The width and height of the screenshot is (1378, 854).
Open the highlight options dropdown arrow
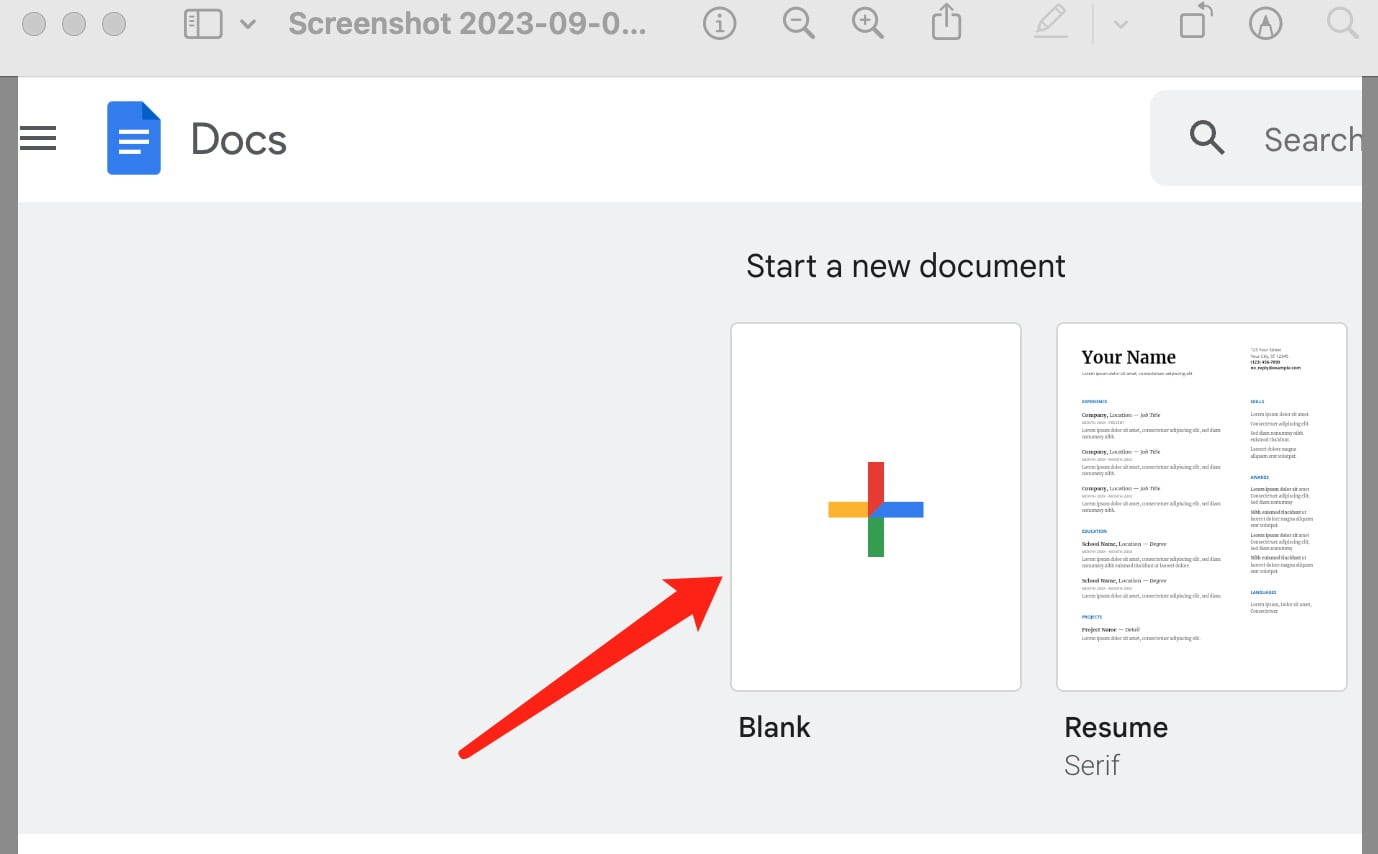tap(1121, 25)
